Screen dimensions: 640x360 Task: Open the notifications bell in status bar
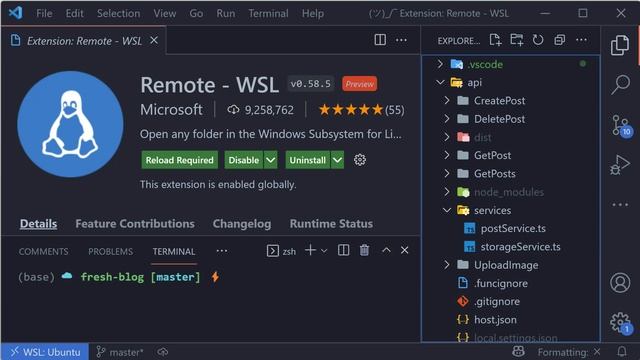point(622,351)
